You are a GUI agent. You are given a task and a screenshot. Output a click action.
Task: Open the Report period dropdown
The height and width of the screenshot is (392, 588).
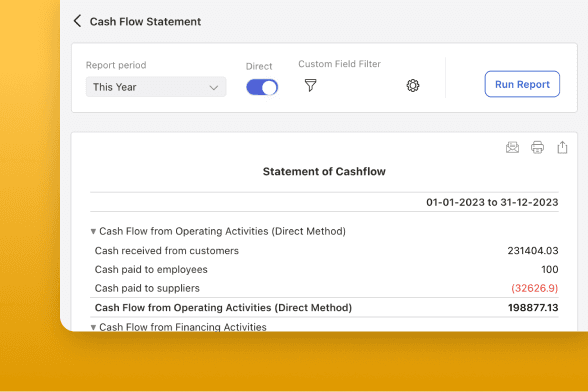tap(156, 87)
